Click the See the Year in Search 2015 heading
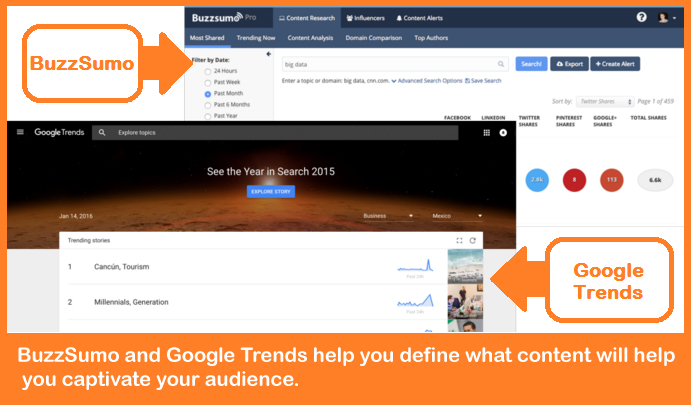Screen dimensions: 691x405 tap(271, 171)
